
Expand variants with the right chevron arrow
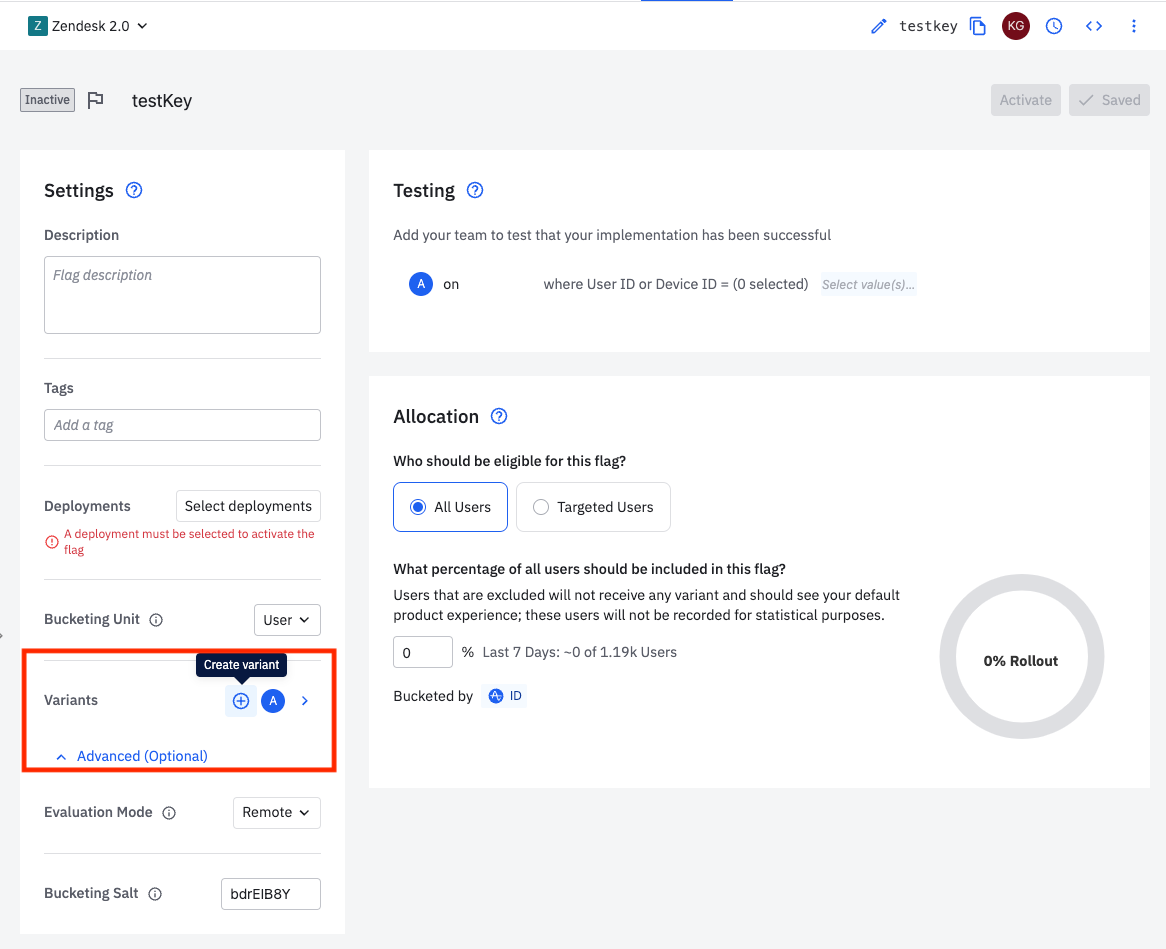coord(305,701)
